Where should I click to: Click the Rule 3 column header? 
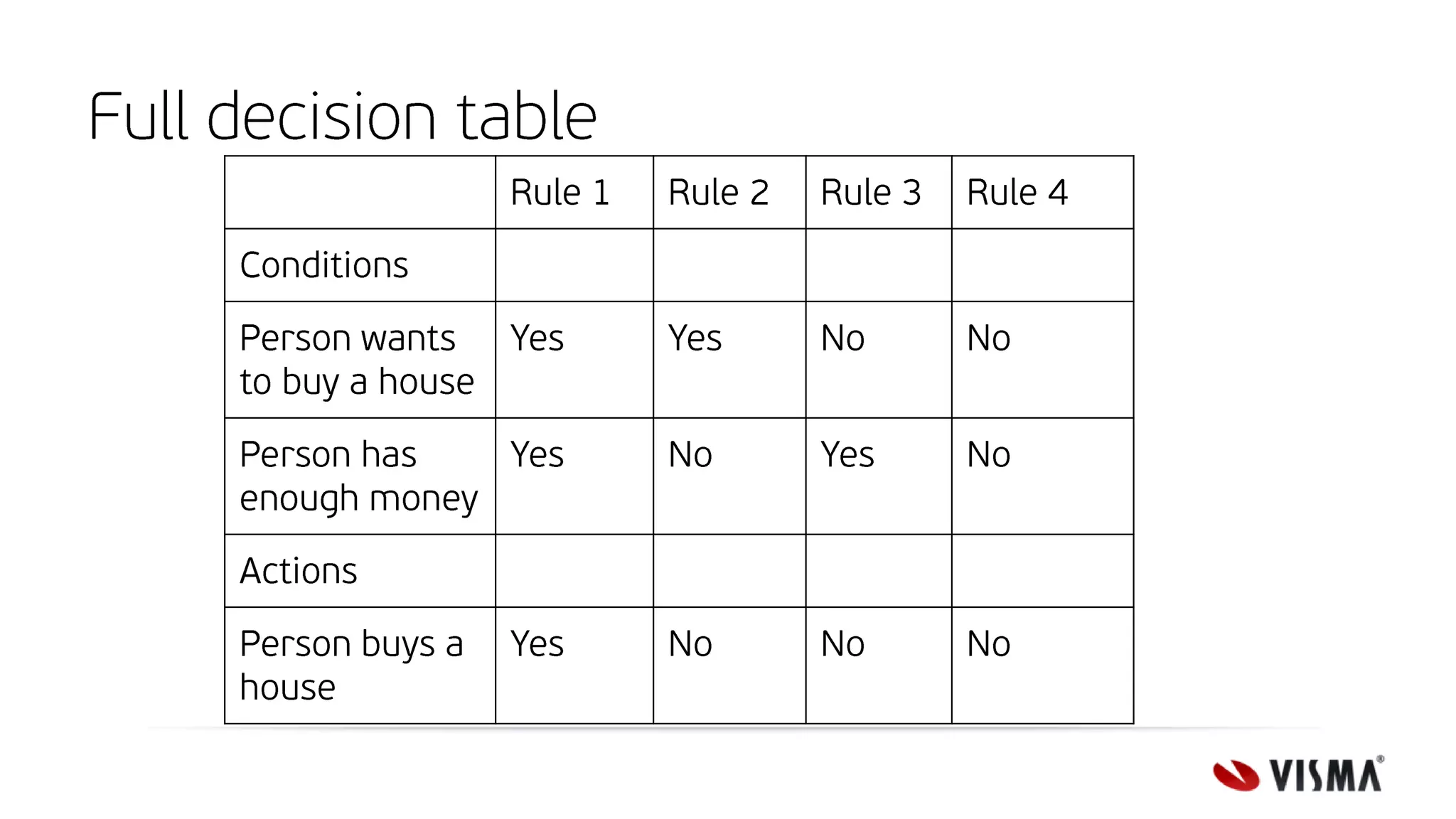click(x=870, y=193)
